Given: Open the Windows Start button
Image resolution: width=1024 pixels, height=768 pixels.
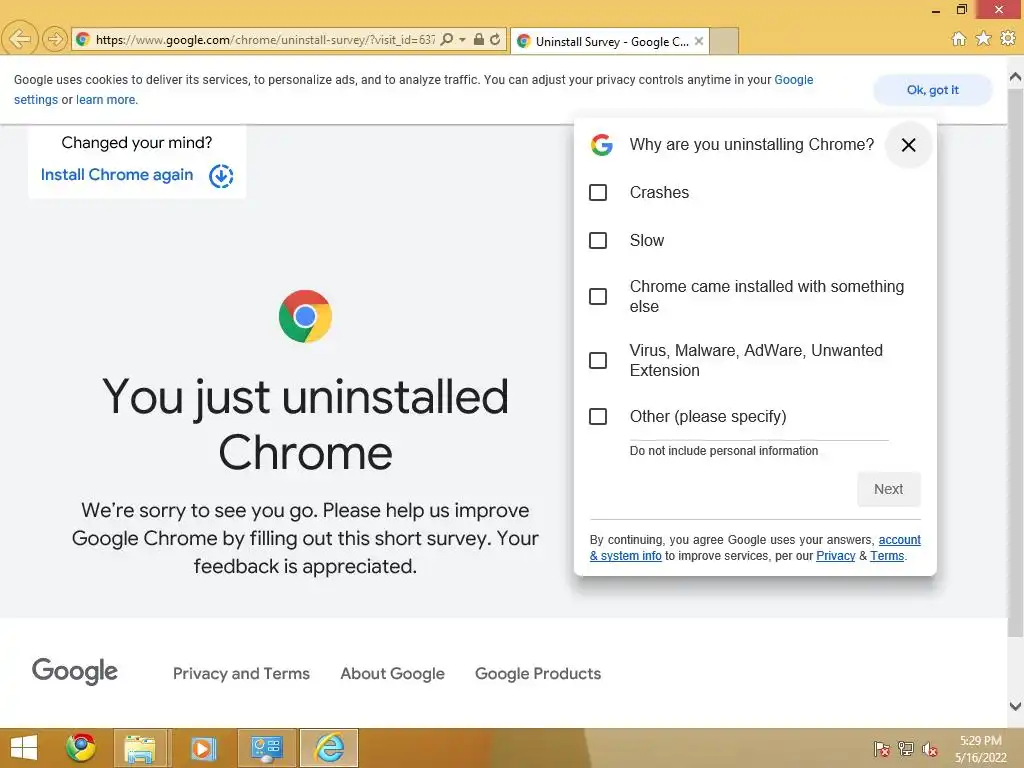Looking at the screenshot, I should (24, 748).
